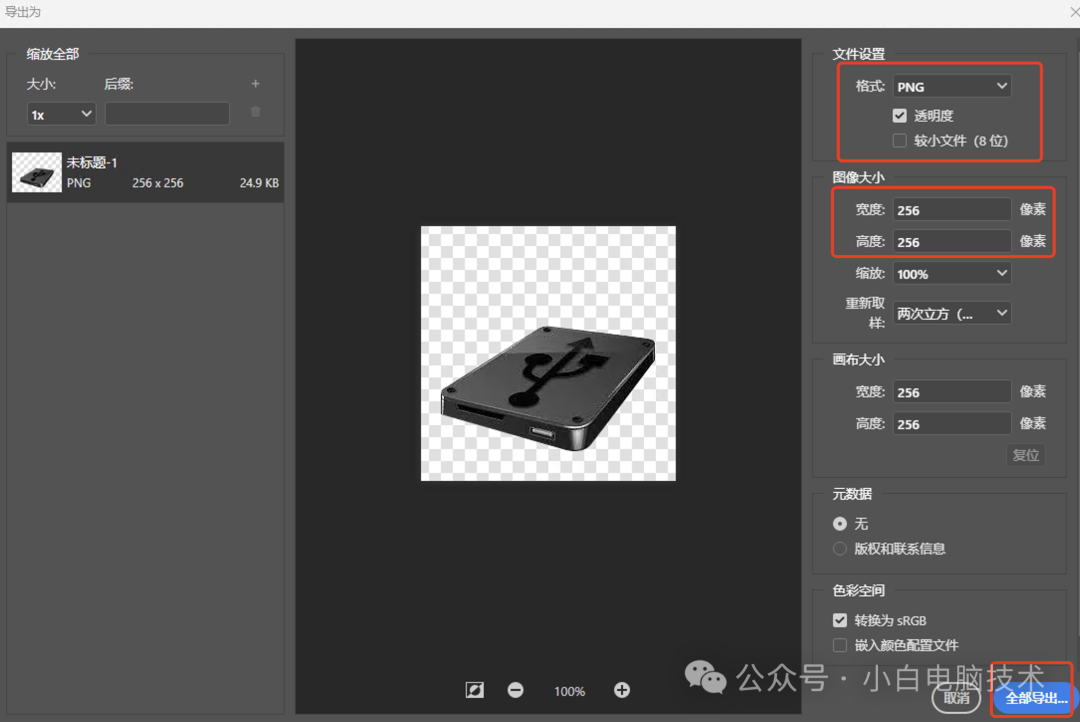Zoom in preview with plus icon
Image resolution: width=1080 pixels, height=722 pixels.
point(621,690)
